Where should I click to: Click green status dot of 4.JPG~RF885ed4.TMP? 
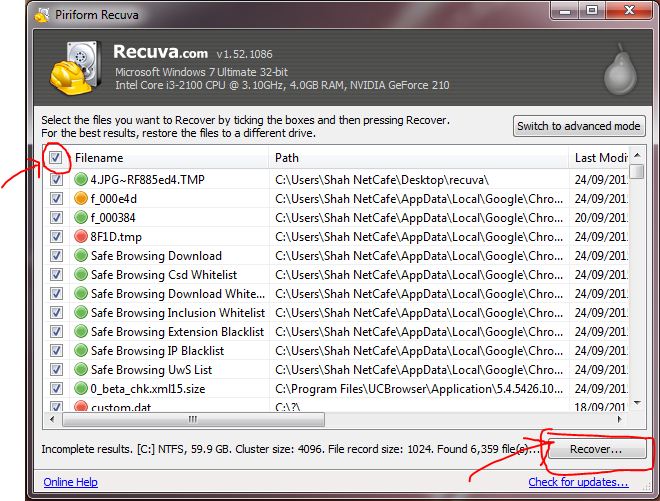(x=80, y=179)
